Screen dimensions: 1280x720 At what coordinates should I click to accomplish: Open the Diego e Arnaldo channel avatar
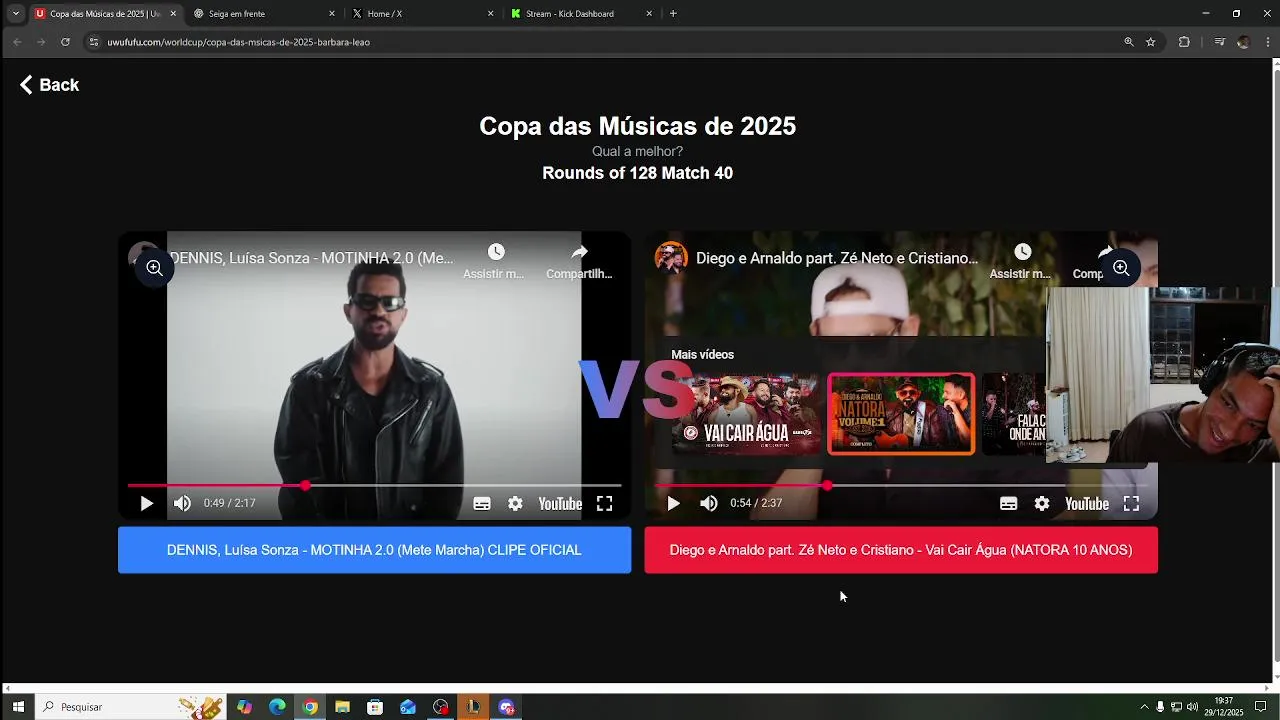(x=671, y=258)
